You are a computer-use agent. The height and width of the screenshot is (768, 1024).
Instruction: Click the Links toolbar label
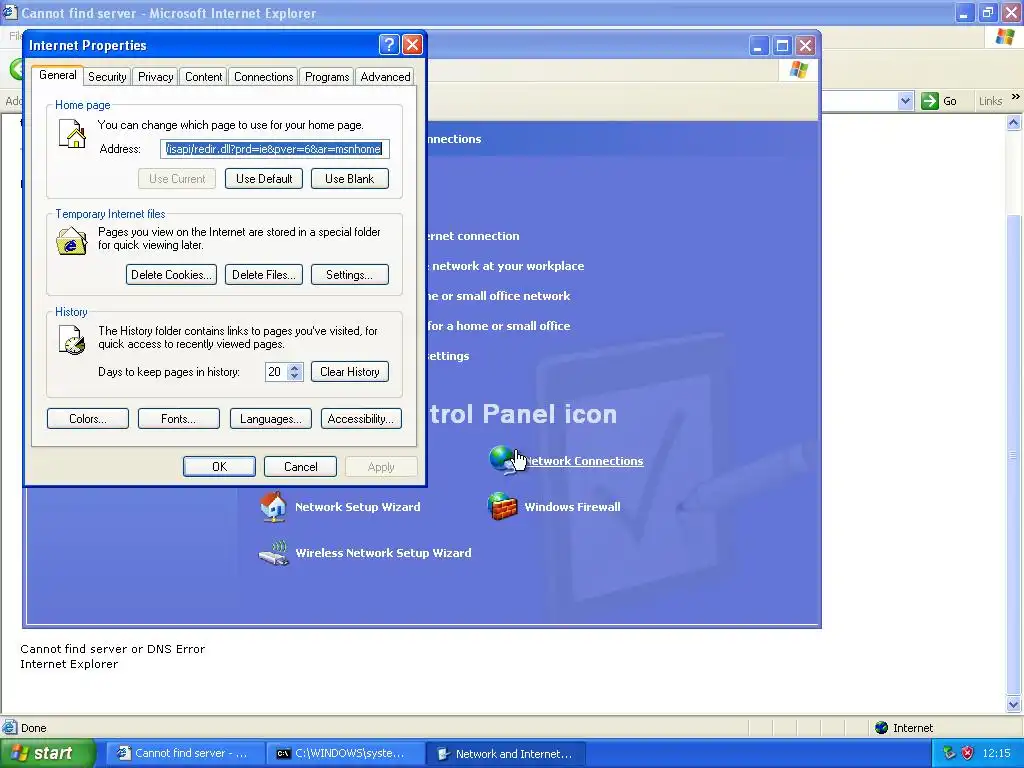pos(990,101)
